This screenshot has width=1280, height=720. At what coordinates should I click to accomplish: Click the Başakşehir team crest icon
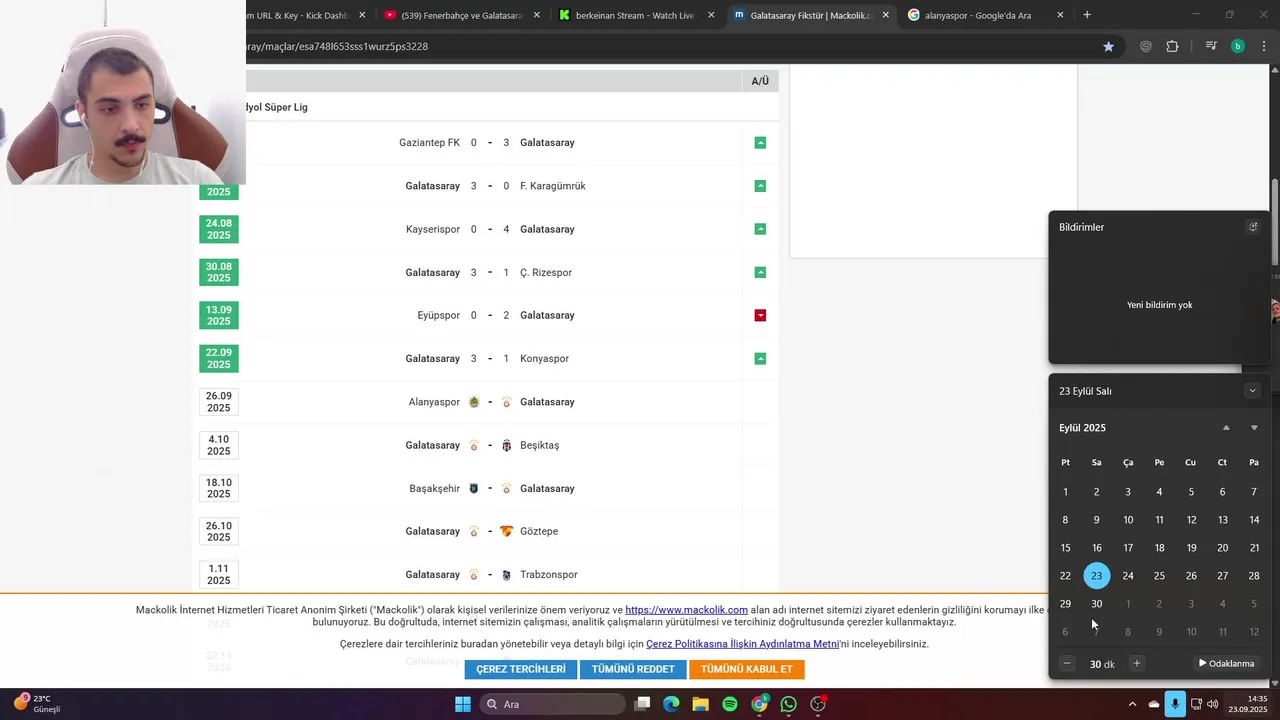point(474,488)
